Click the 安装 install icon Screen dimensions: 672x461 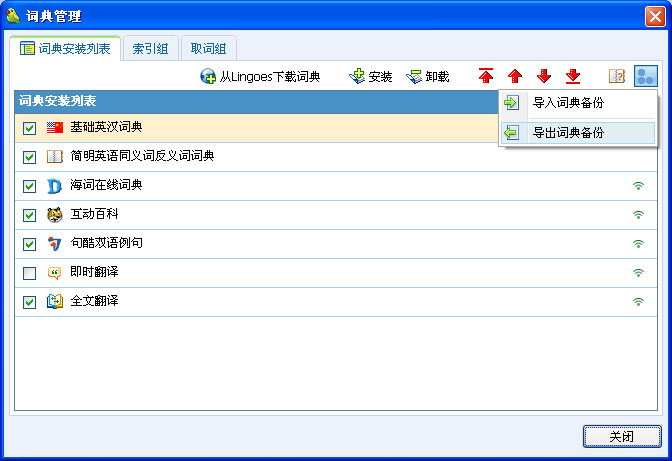click(x=357, y=77)
